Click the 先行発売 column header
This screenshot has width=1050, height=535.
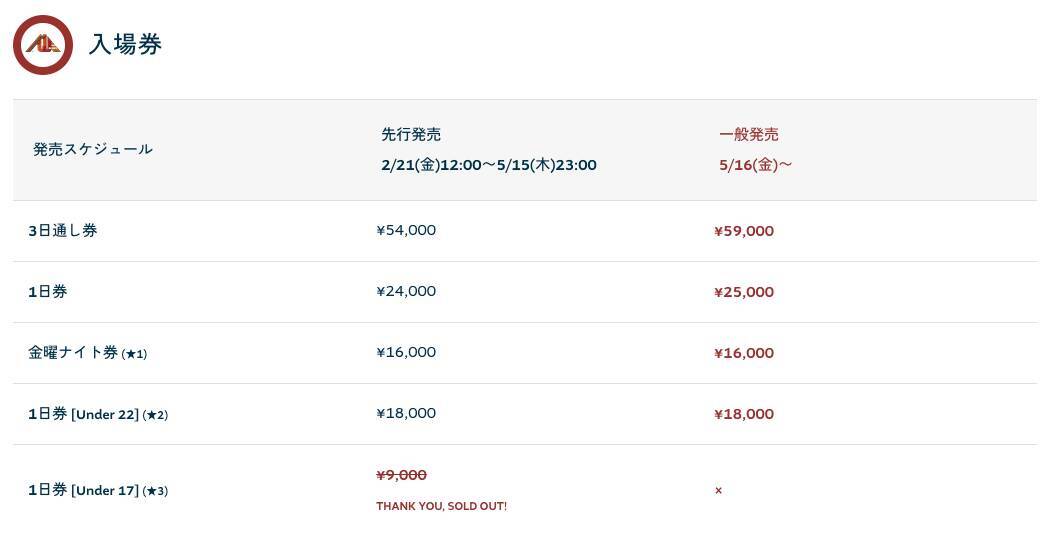411,134
